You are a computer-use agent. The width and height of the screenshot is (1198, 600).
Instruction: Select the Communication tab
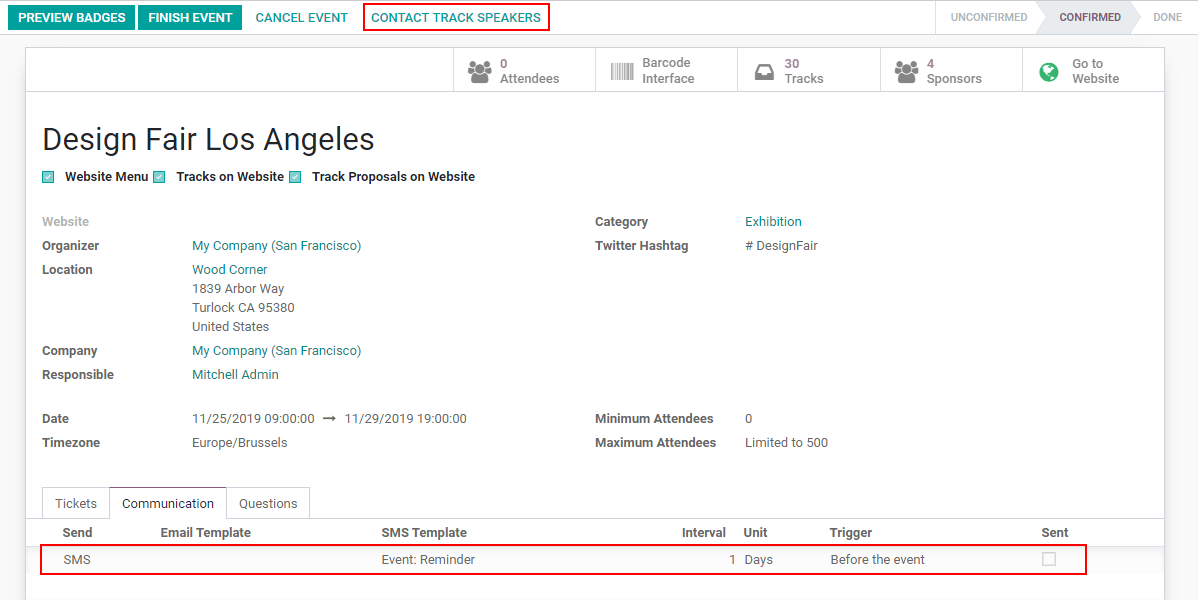tap(168, 503)
